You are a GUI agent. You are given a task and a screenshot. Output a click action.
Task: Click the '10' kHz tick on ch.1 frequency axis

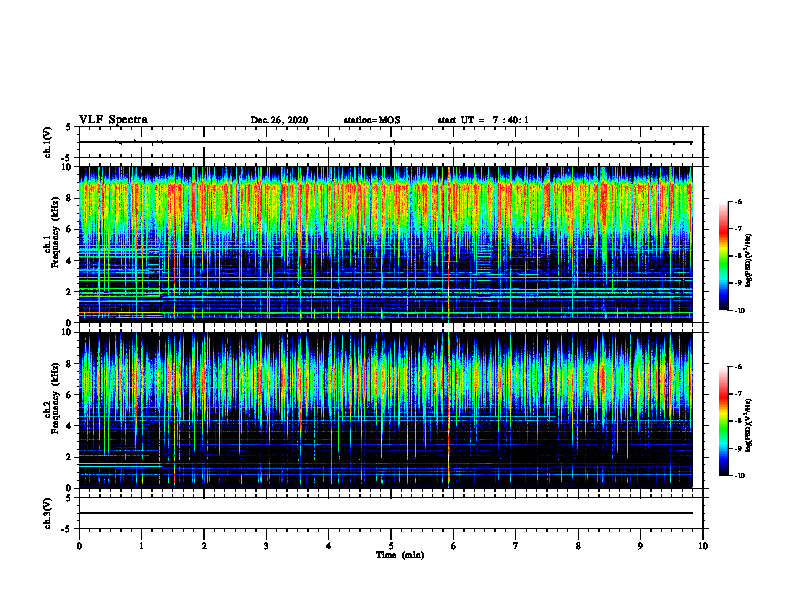(69, 167)
